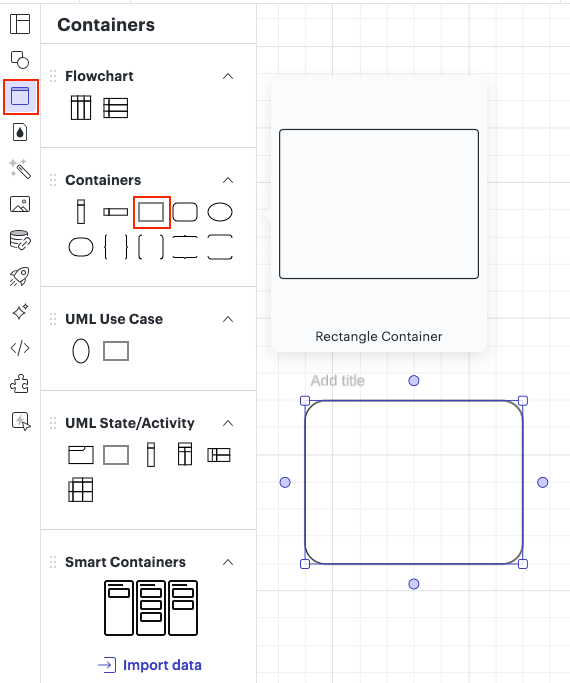Image resolution: width=570 pixels, height=683 pixels.
Task: Collapse the Flowchart section
Action: (228, 76)
